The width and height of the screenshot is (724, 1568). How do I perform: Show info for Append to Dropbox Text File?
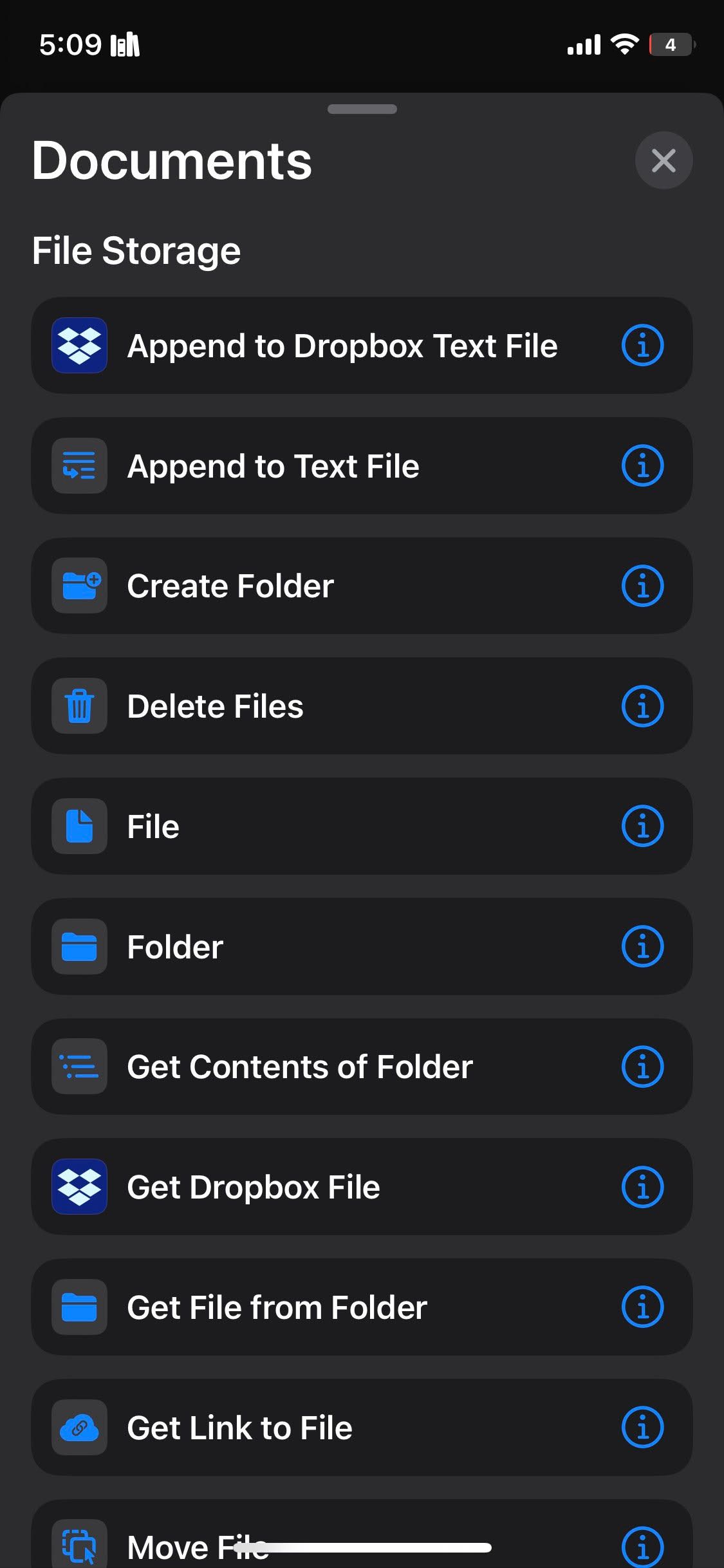[642, 346]
